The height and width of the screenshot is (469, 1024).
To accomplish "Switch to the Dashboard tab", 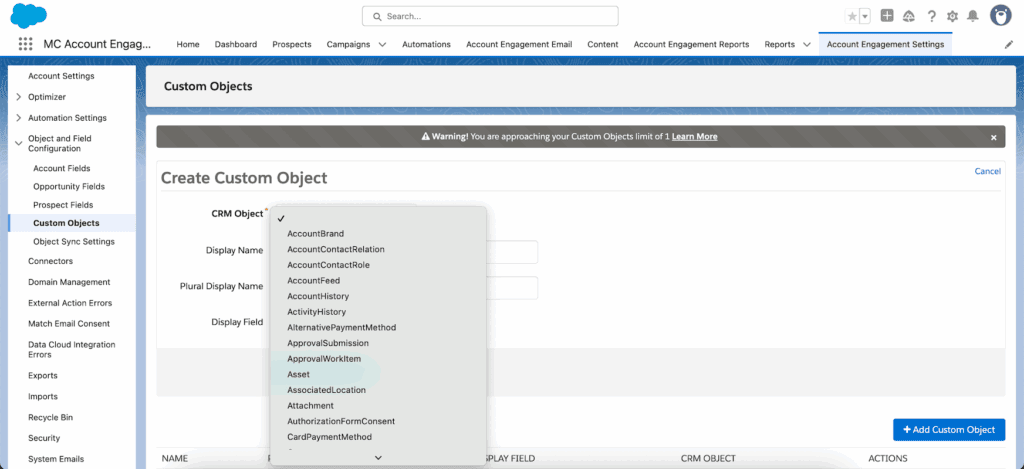I will tap(236, 44).
